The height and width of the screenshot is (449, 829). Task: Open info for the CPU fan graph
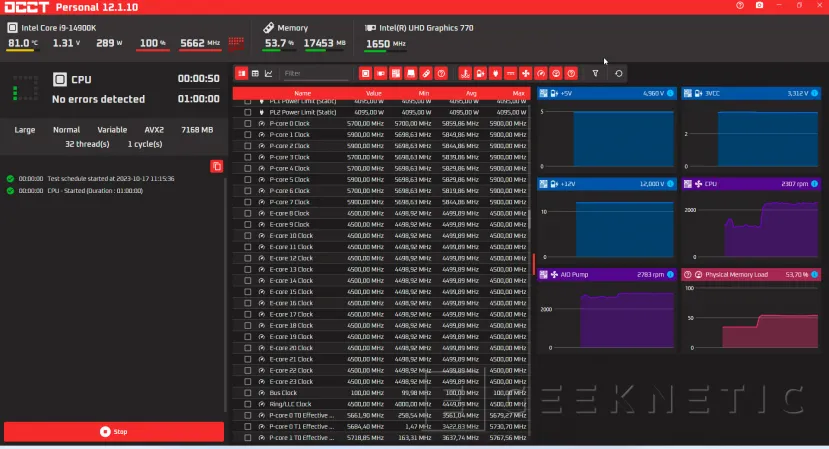pyautogui.click(x=815, y=184)
